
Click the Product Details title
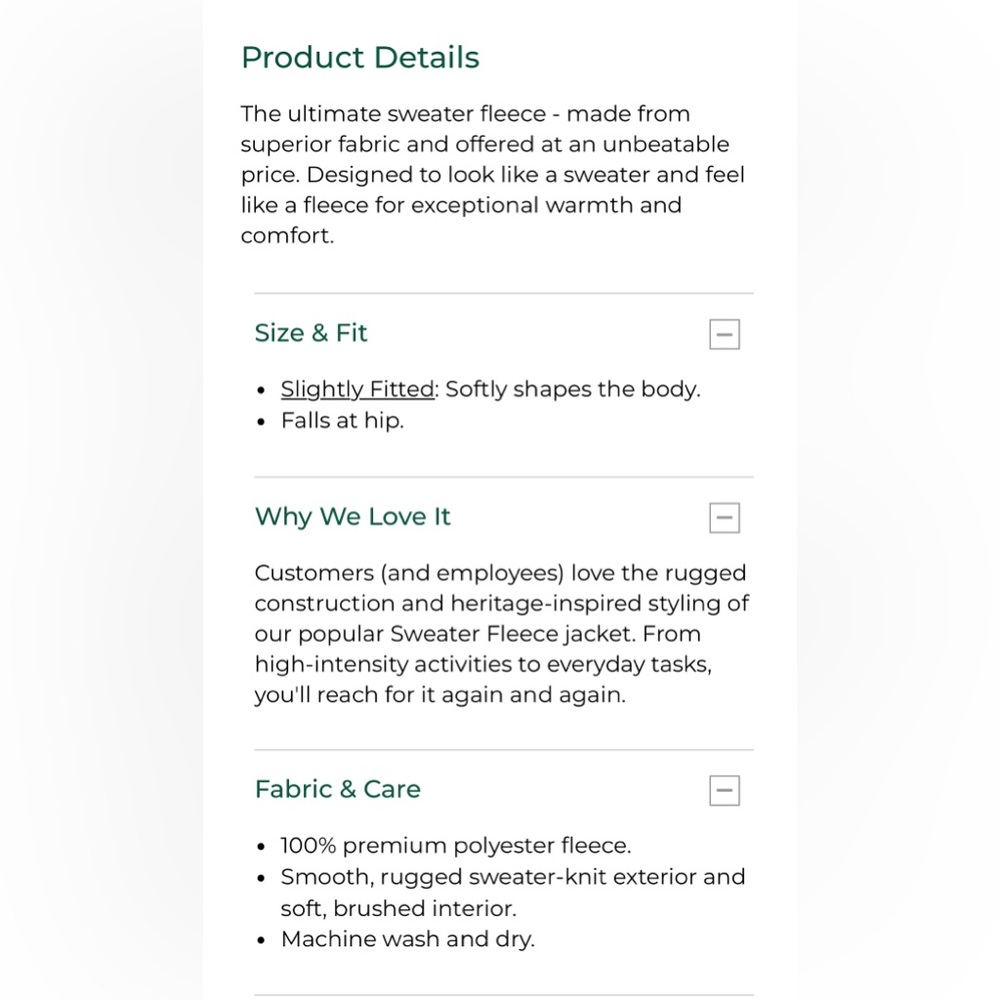360,57
